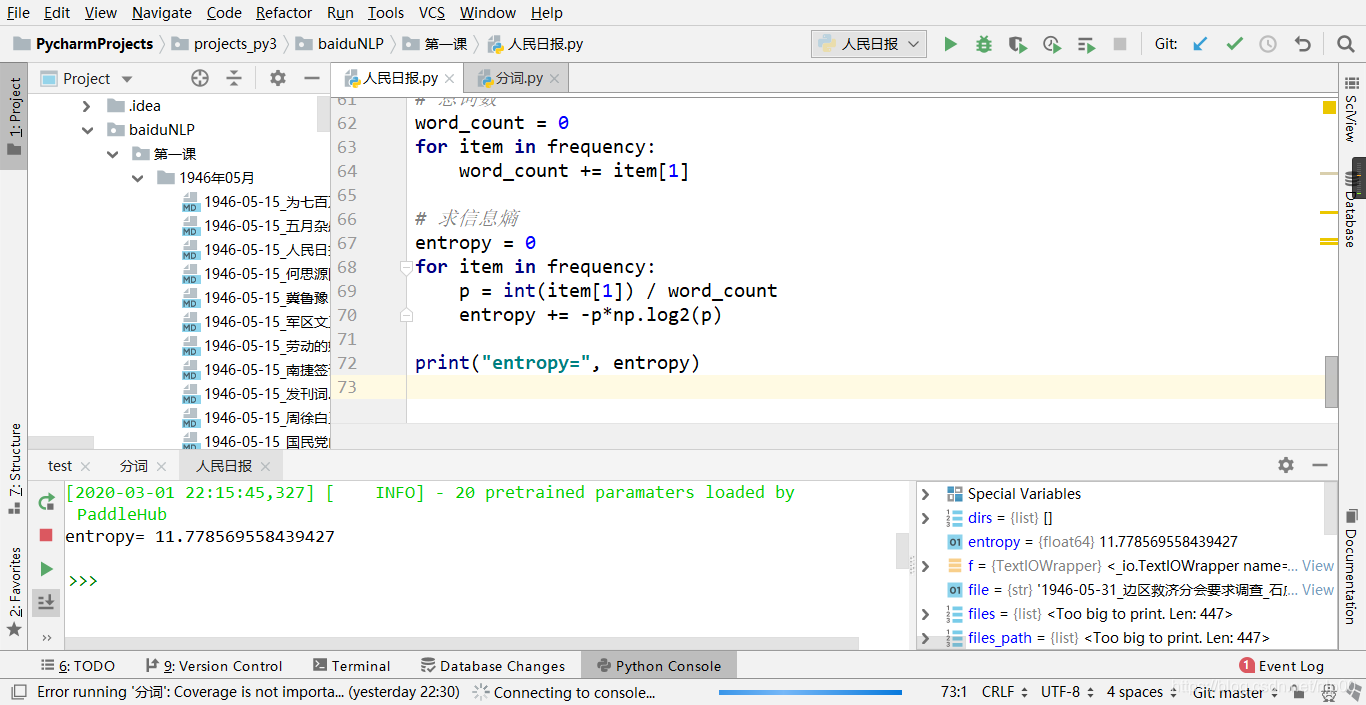The image size is (1366, 705).
Task: Fold the for loop at line 68
Action: pyautogui.click(x=406, y=267)
